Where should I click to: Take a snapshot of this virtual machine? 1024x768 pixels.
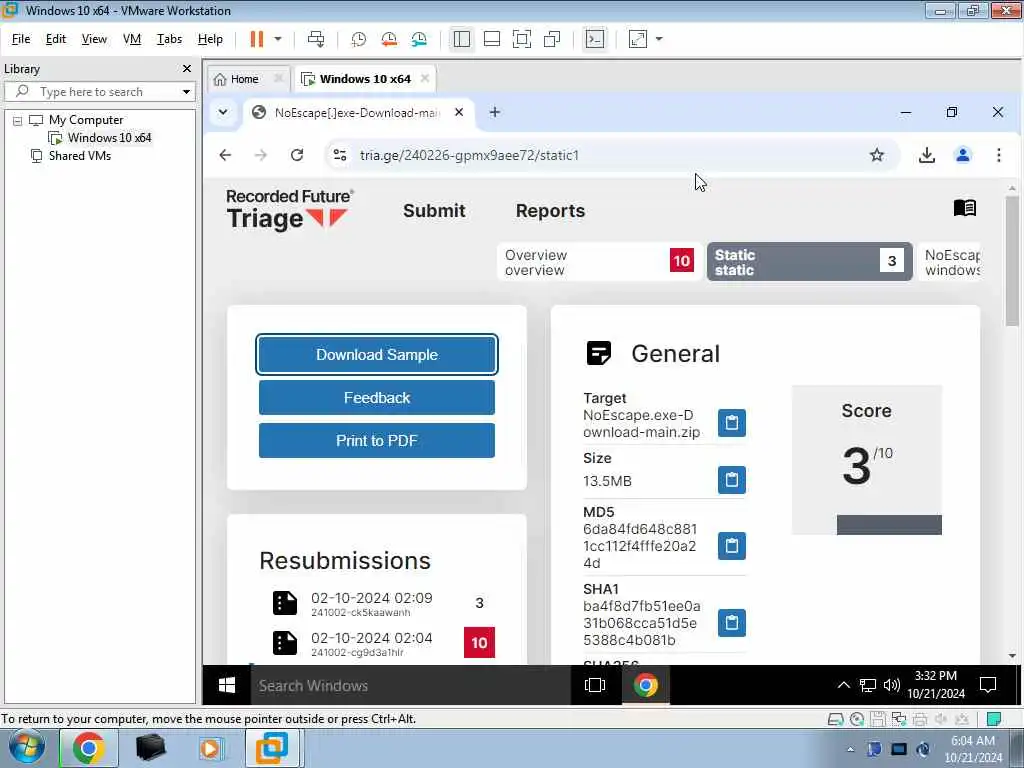point(359,39)
